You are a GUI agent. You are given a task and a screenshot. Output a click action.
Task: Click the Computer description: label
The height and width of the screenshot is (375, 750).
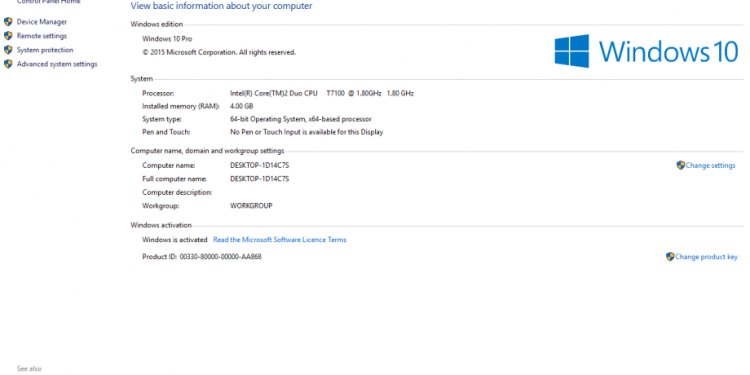click(177, 192)
